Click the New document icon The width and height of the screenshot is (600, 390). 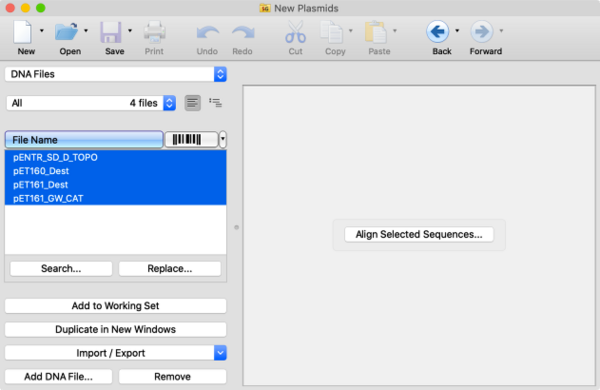click(23, 32)
